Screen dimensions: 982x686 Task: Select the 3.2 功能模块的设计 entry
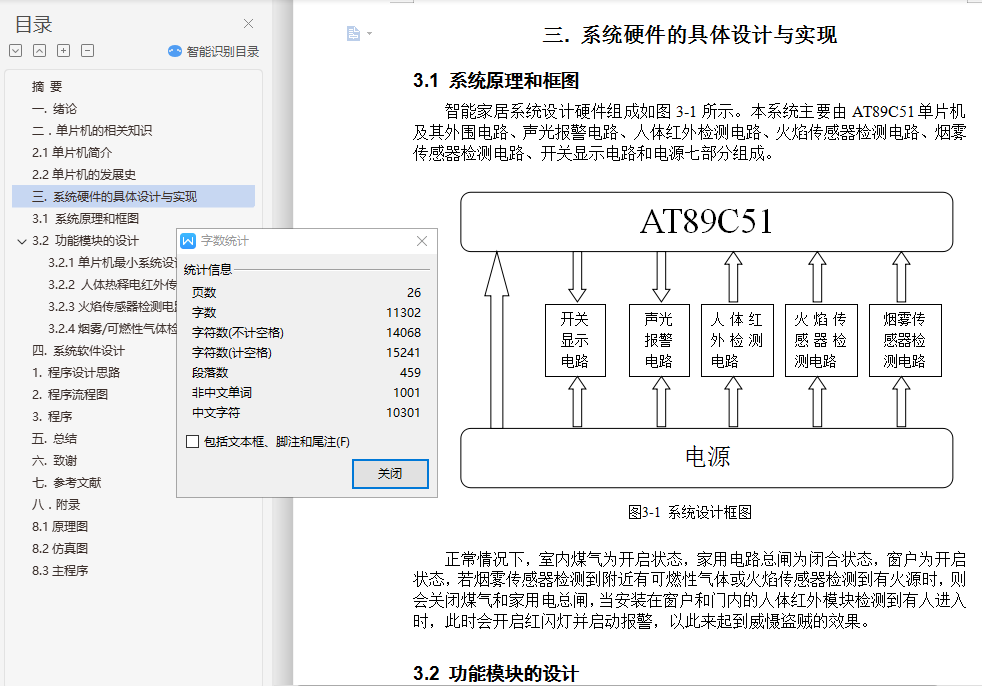coord(85,241)
